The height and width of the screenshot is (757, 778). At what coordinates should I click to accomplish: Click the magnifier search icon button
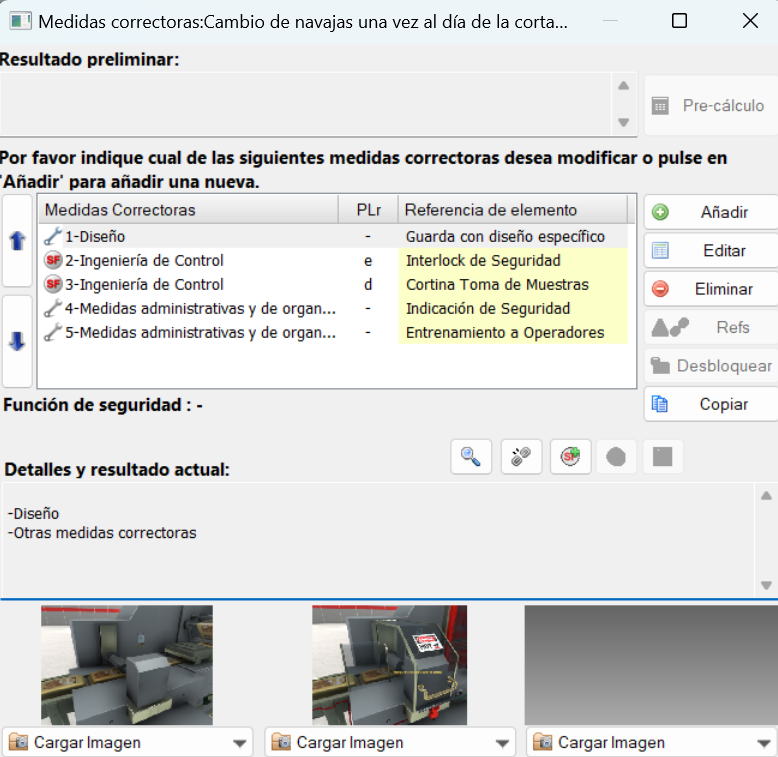[471, 456]
